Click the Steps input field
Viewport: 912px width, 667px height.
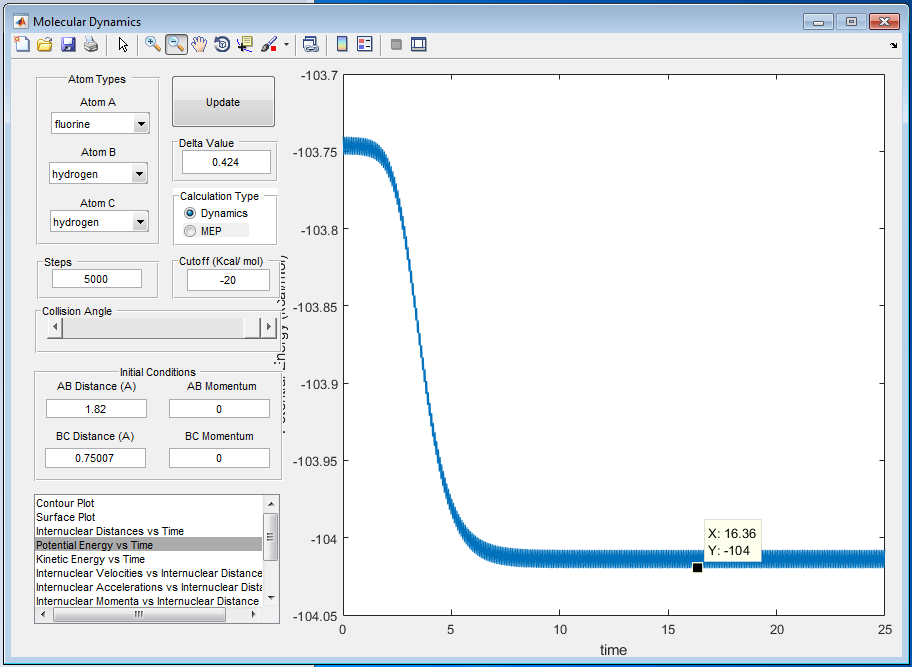pyautogui.click(x=97, y=279)
